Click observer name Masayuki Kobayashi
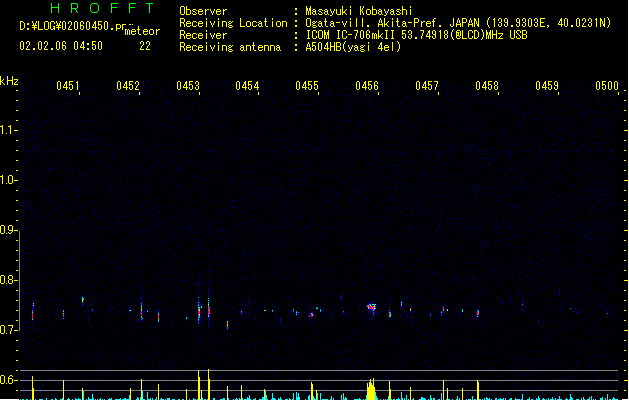Screen dimensions: 629x400 click(359, 11)
